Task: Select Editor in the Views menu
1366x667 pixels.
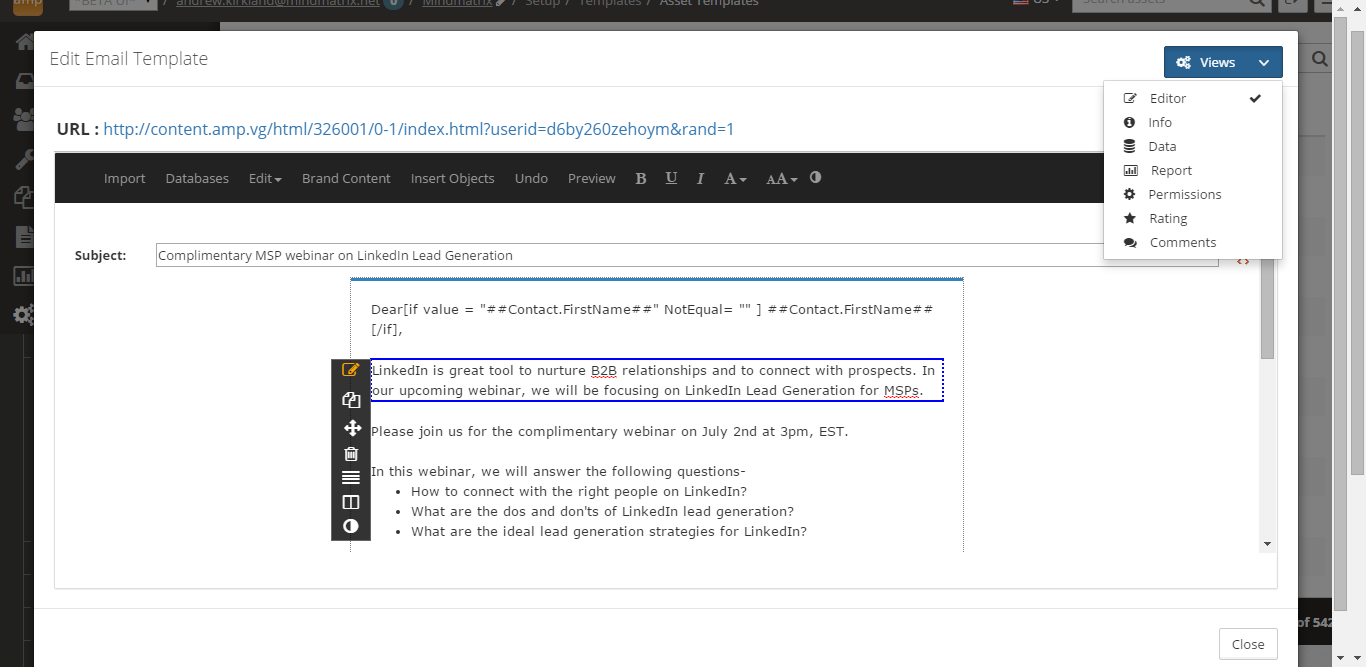Action: (x=1167, y=98)
